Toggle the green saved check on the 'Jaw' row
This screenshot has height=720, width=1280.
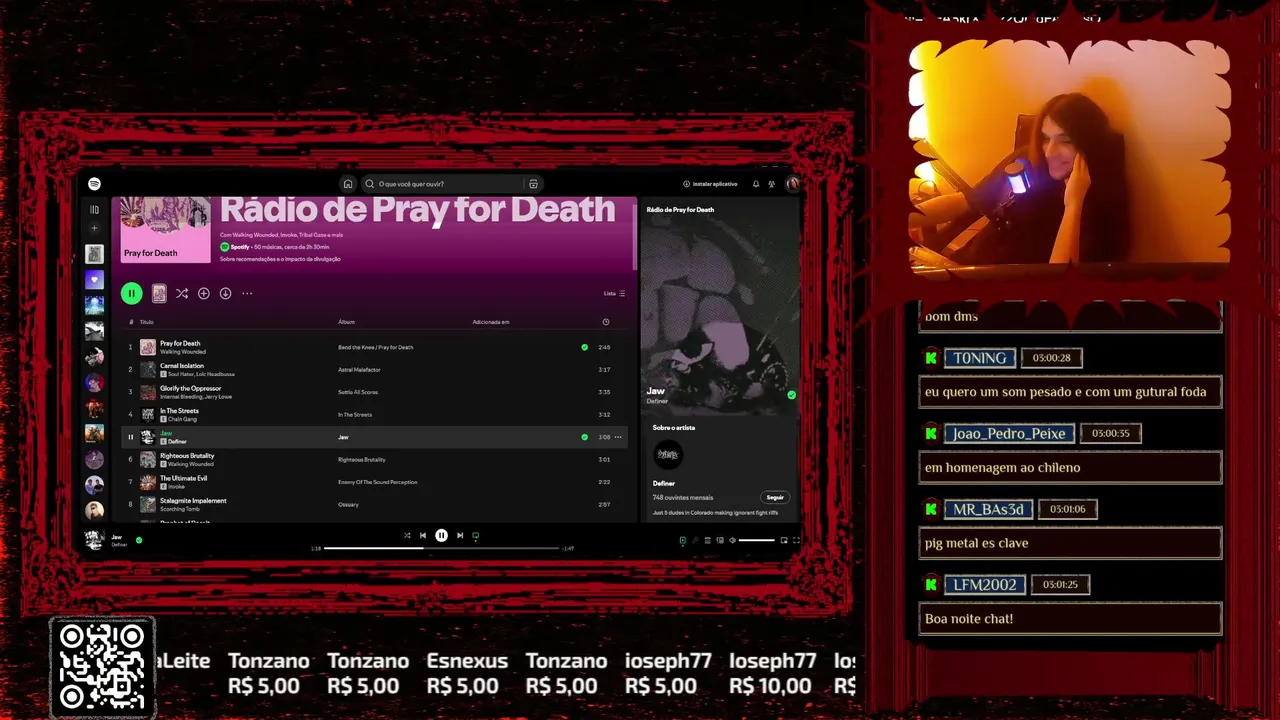[585, 437]
